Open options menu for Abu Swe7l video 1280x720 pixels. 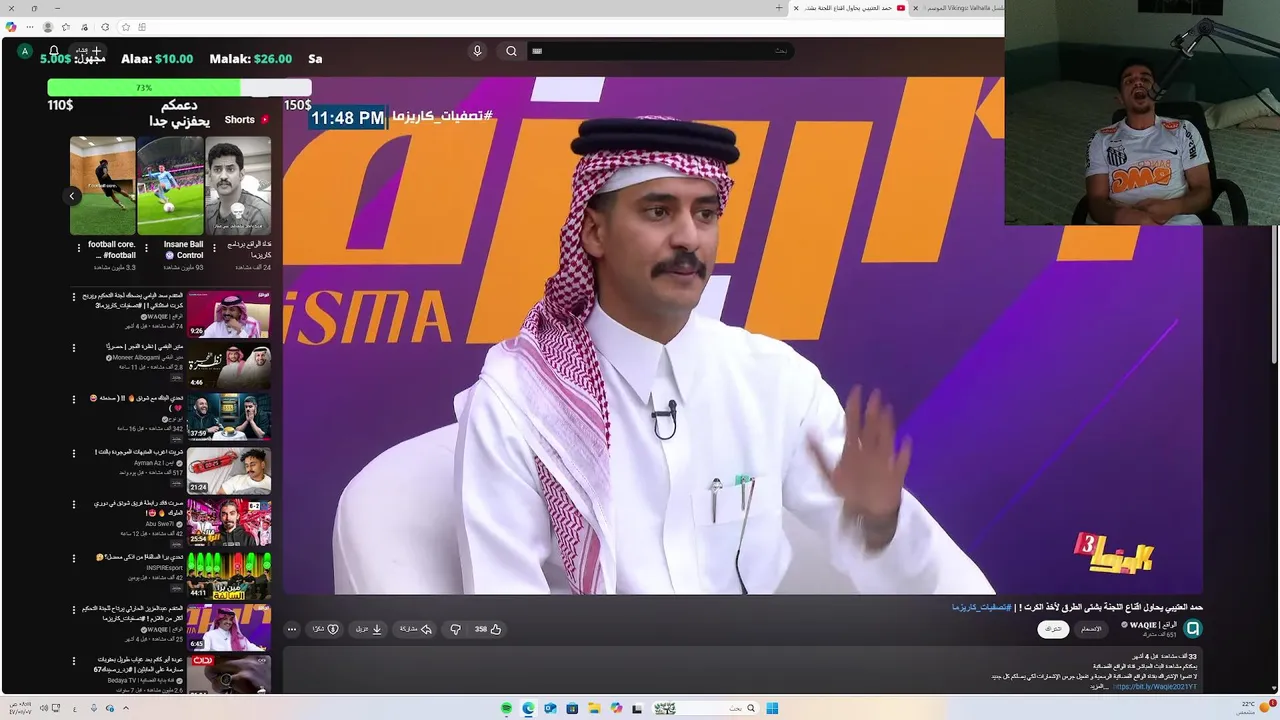point(73,505)
